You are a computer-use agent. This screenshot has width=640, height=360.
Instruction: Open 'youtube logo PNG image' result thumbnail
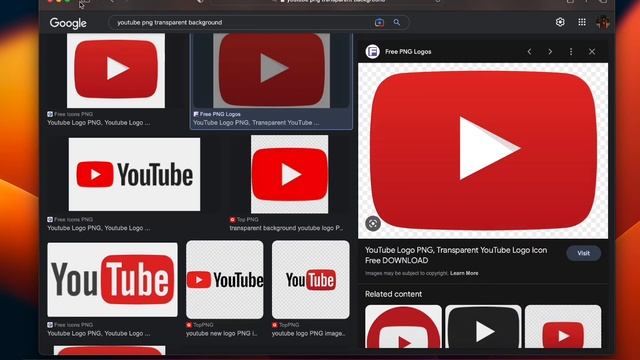click(311, 280)
